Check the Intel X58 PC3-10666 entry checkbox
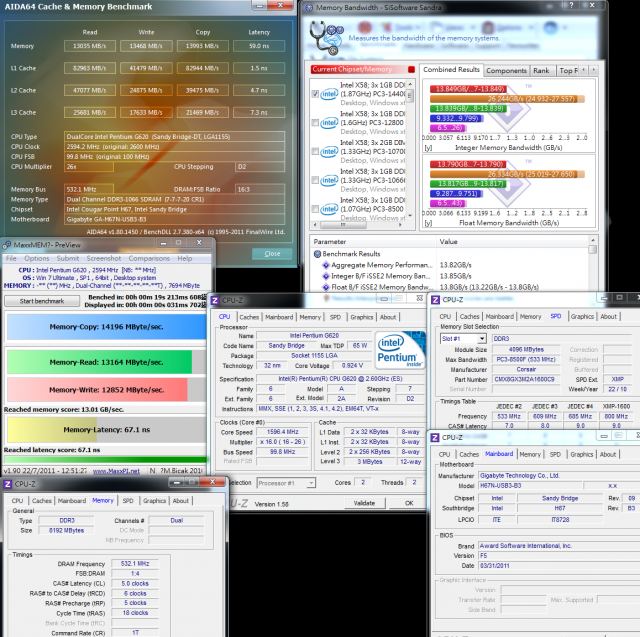 [315, 180]
